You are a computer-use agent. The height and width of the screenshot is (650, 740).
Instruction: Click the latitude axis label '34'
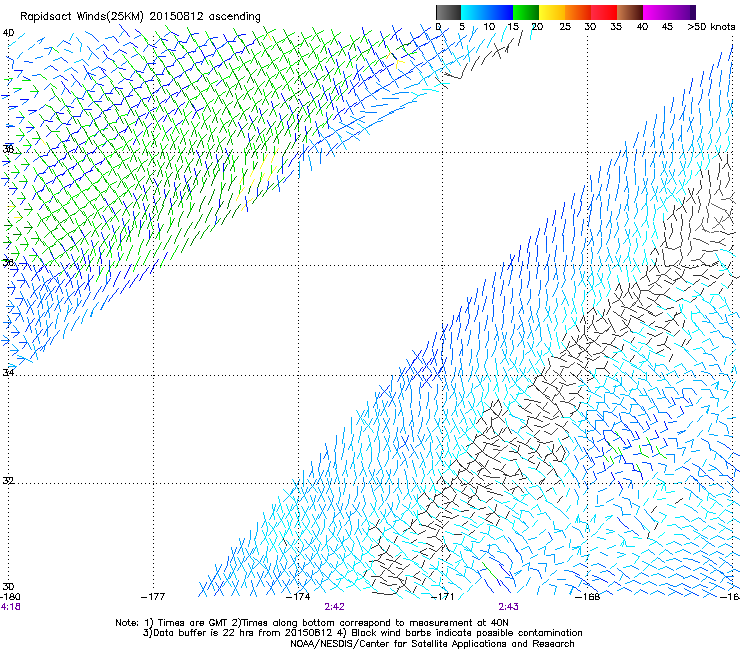[8, 372]
